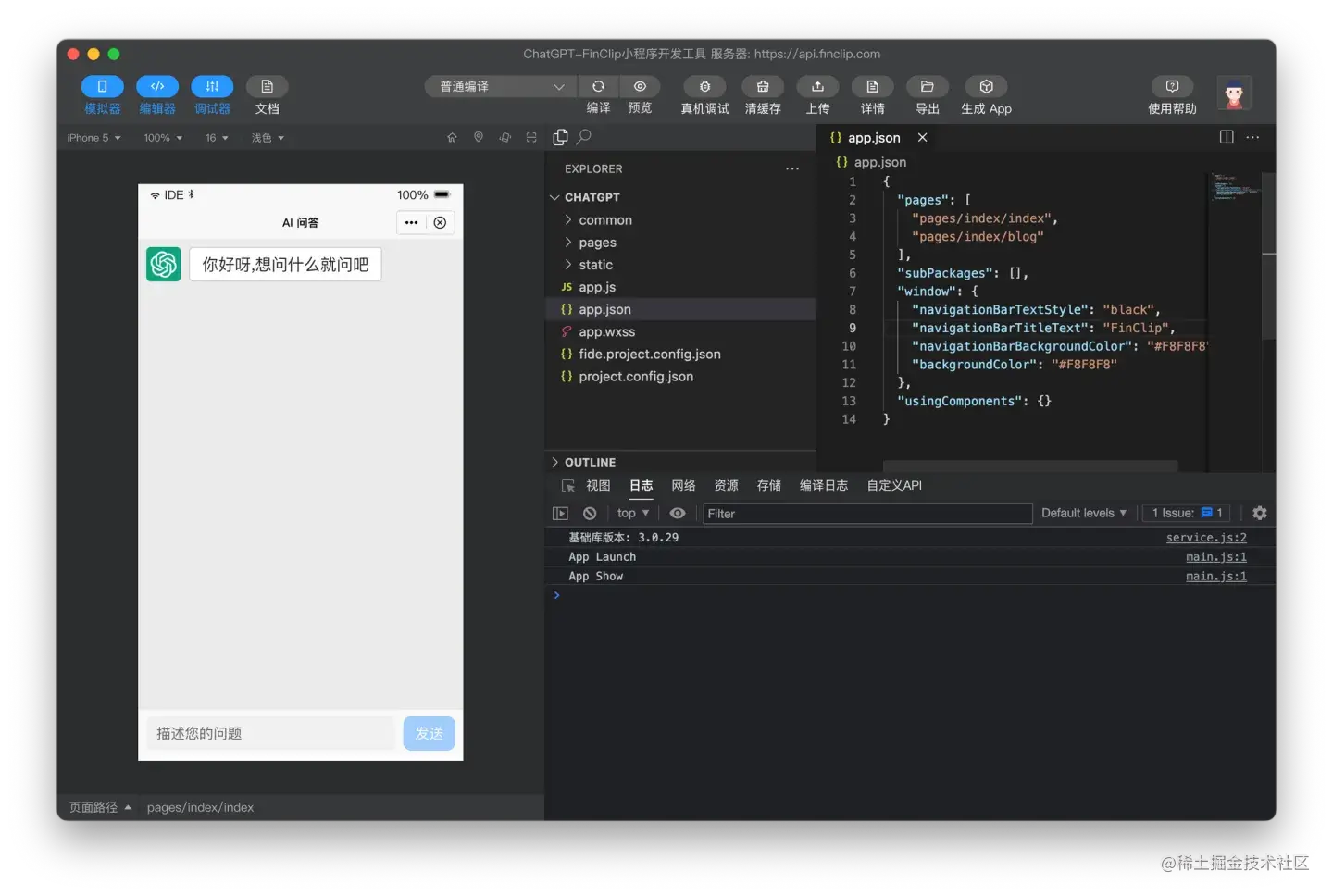This screenshot has width=1333, height=896.
Task: Click the 预览 preview eye icon
Action: pyautogui.click(x=640, y=86)
